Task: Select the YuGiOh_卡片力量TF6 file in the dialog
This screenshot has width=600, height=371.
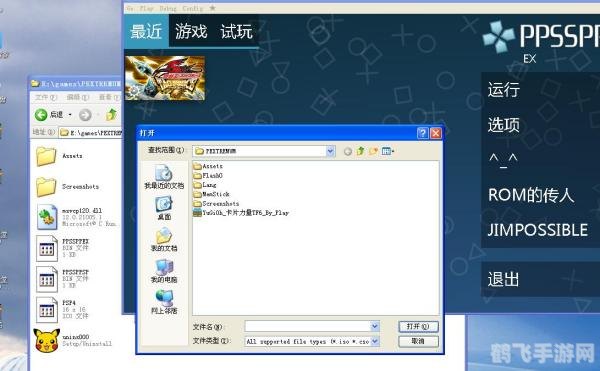Action: coord(241,213)
